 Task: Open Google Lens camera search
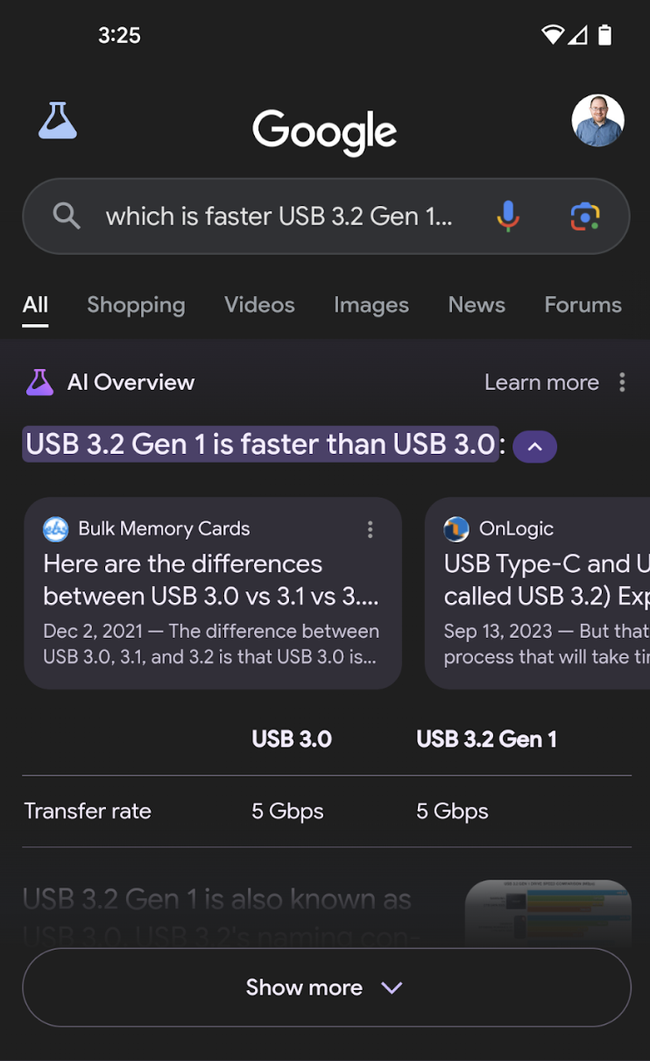coord(584,216)
